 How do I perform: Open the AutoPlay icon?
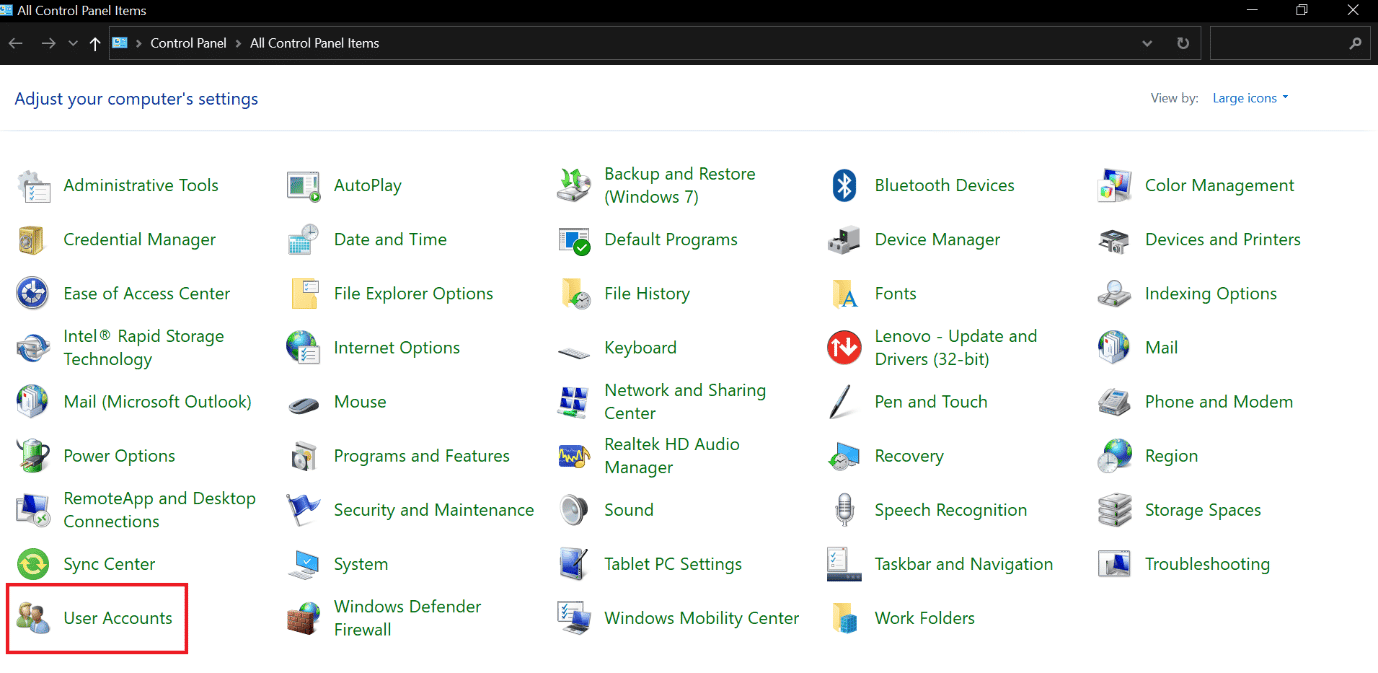(303, 186)
